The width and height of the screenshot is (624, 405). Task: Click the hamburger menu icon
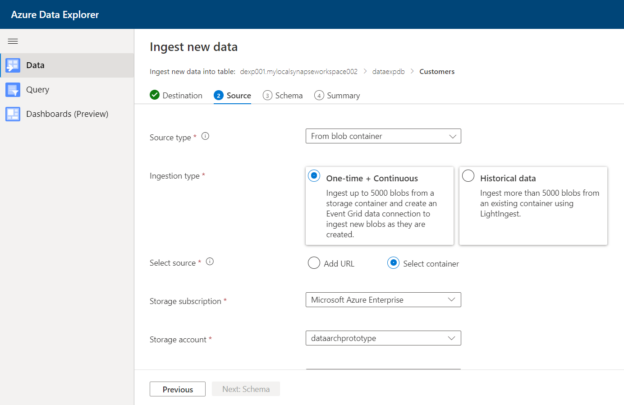pyautogui.click(x=13, y=40)
